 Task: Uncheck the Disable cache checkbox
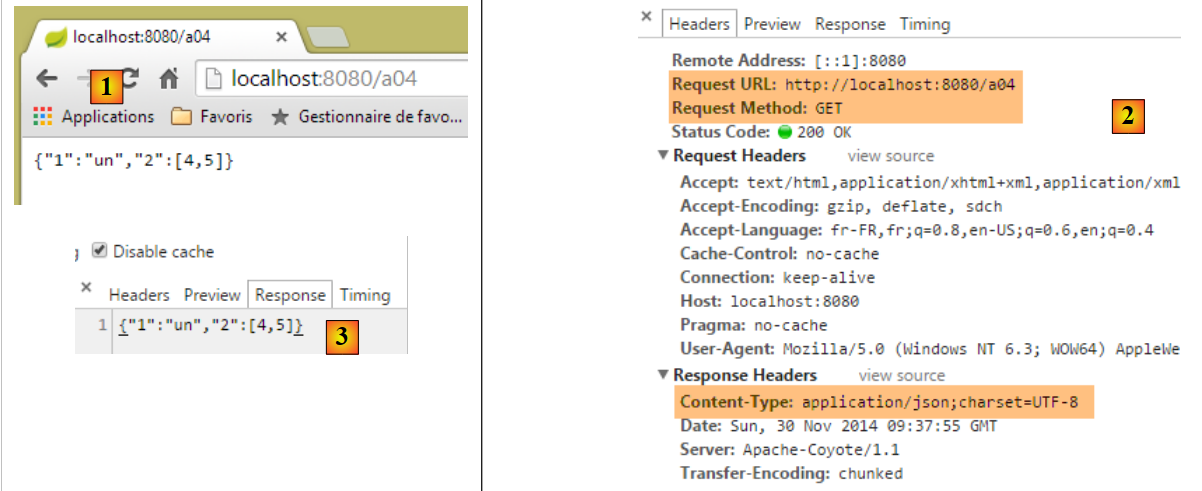99,251
